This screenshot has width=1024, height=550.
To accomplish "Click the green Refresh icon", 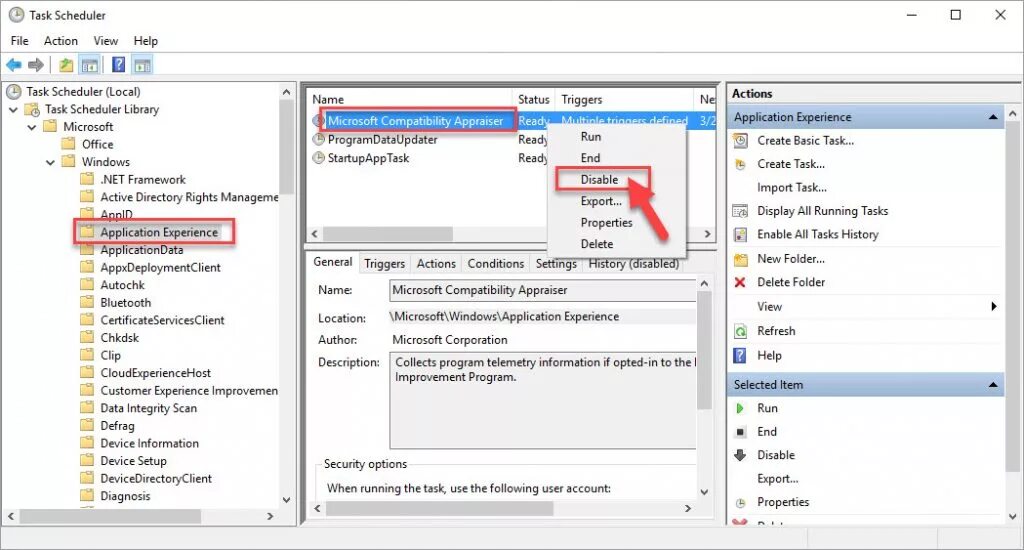I will click(x=740, y=331).
